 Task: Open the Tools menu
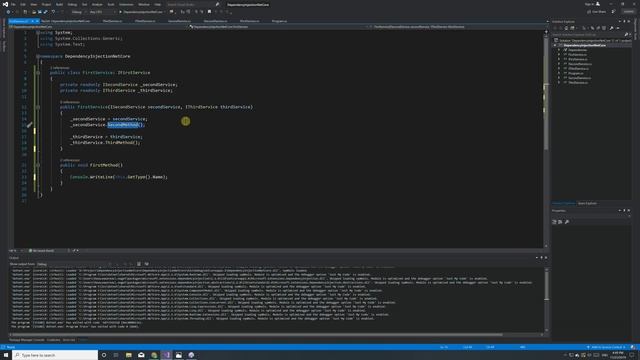click(111, 4)
